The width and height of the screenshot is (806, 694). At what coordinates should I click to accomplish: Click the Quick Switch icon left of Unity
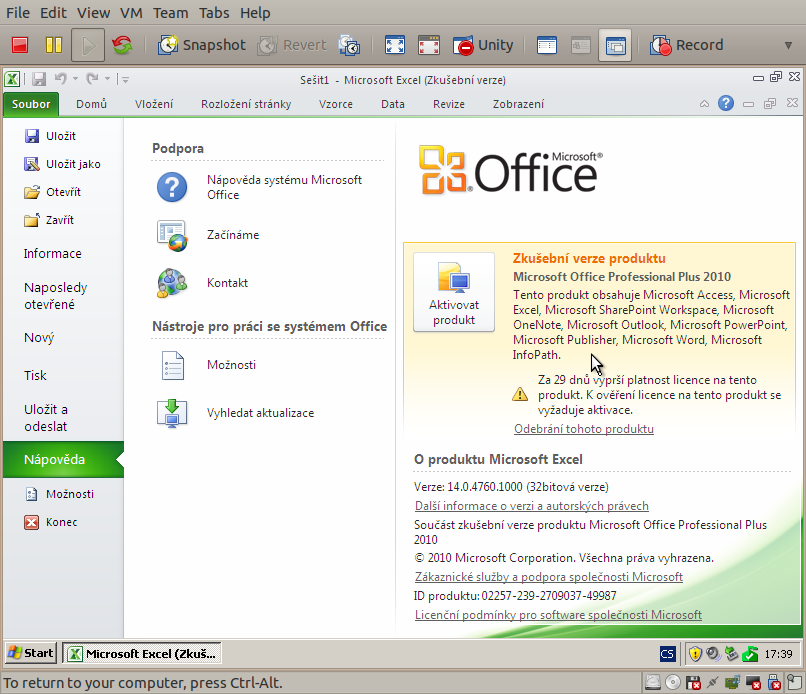428,45
